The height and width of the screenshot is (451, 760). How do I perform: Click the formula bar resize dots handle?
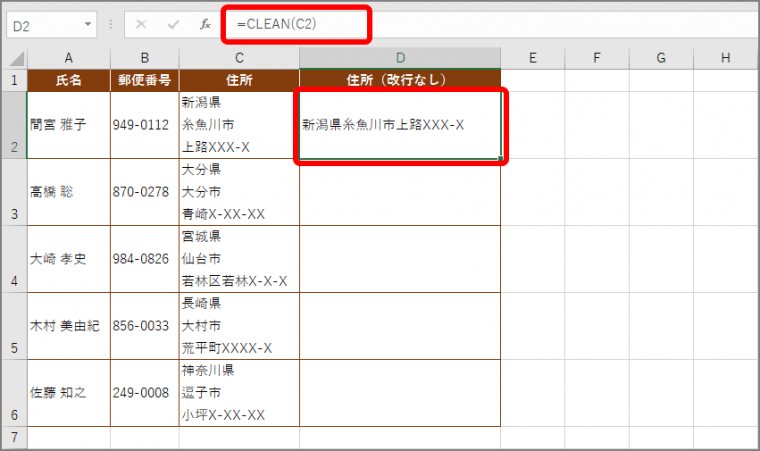(x=111, y=24)
